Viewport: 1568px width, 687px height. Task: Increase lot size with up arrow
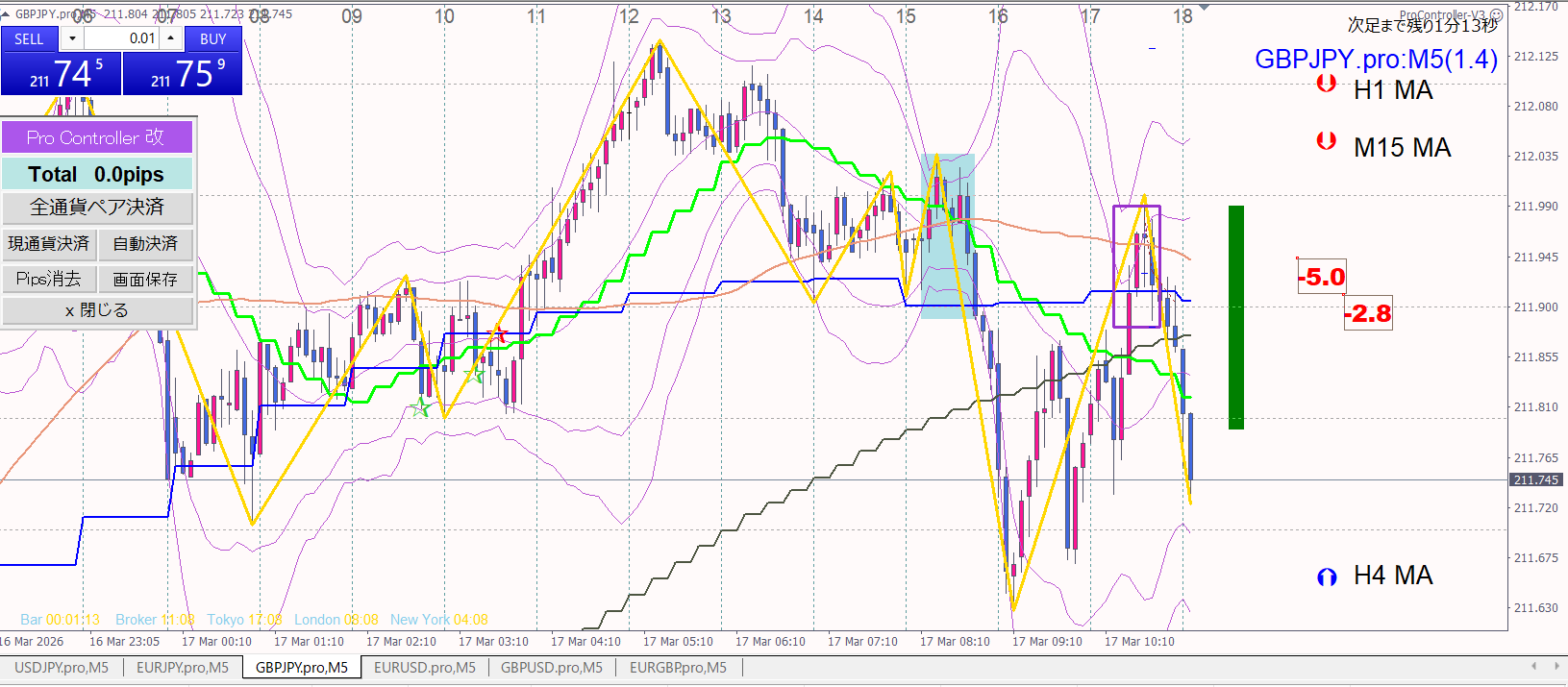coord(170,38)
